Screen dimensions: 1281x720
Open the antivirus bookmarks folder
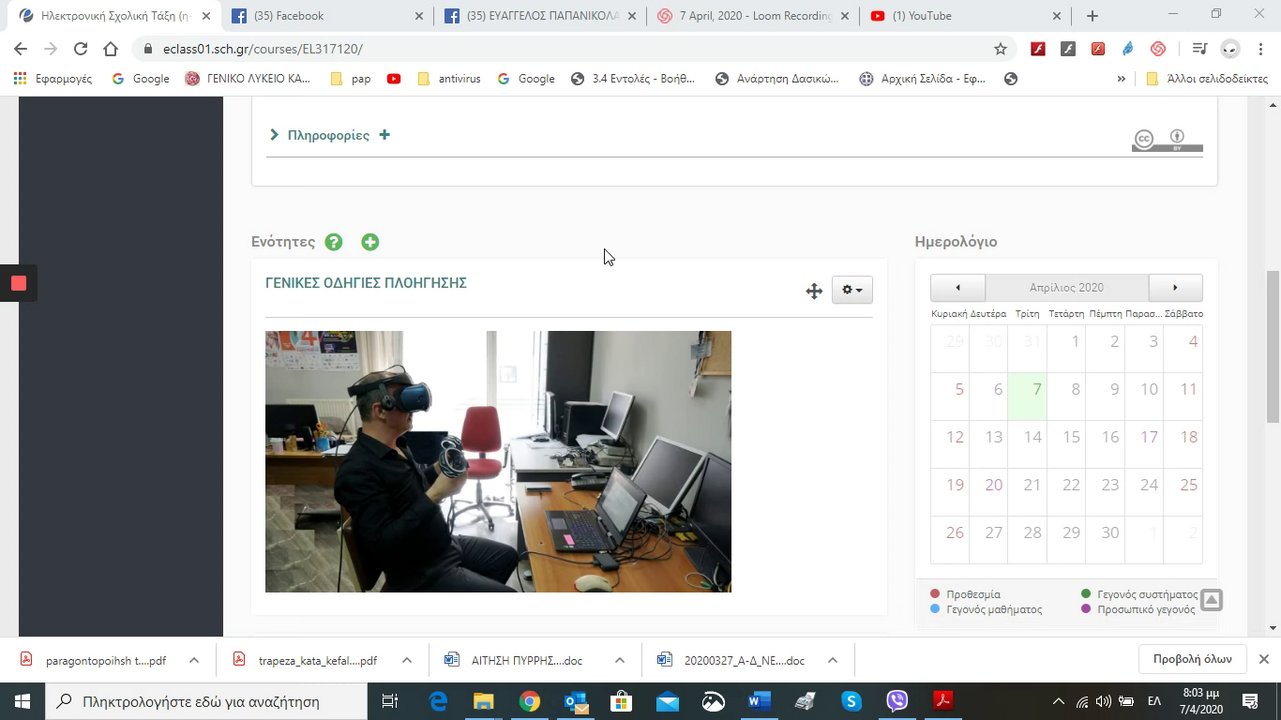(x=448, y=79)
